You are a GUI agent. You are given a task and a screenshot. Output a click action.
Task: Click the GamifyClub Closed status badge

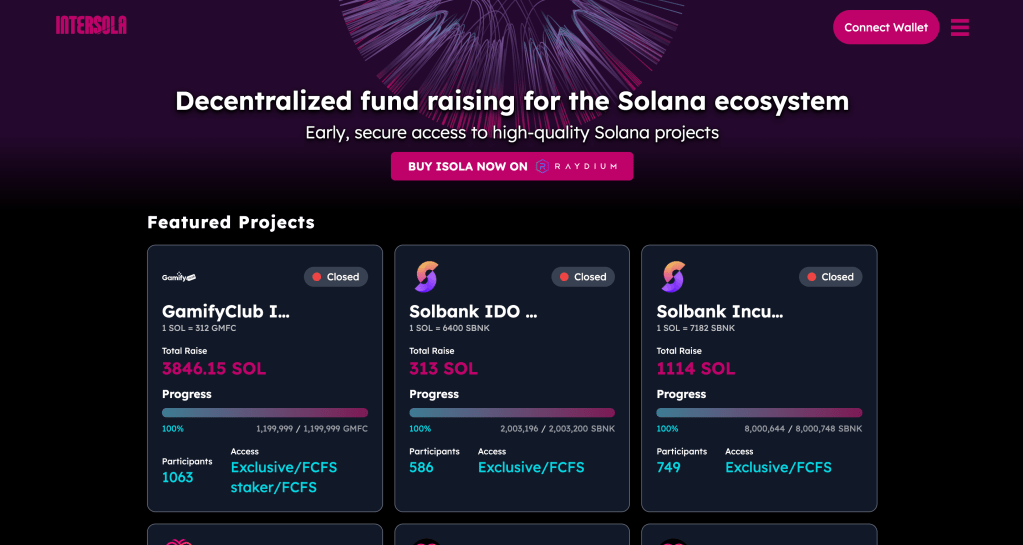coord(336,277)
